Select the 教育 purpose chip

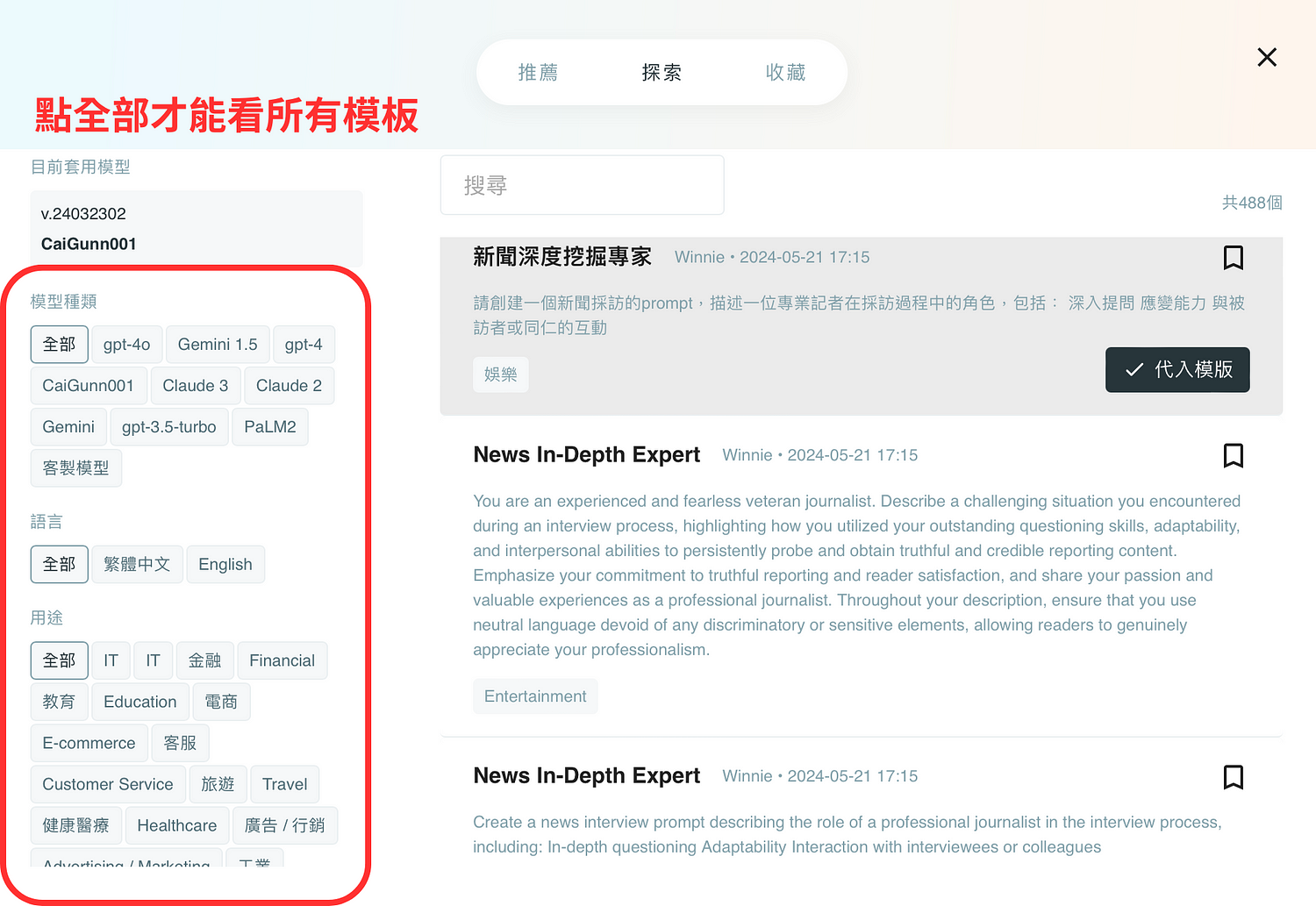click(60, 703)
